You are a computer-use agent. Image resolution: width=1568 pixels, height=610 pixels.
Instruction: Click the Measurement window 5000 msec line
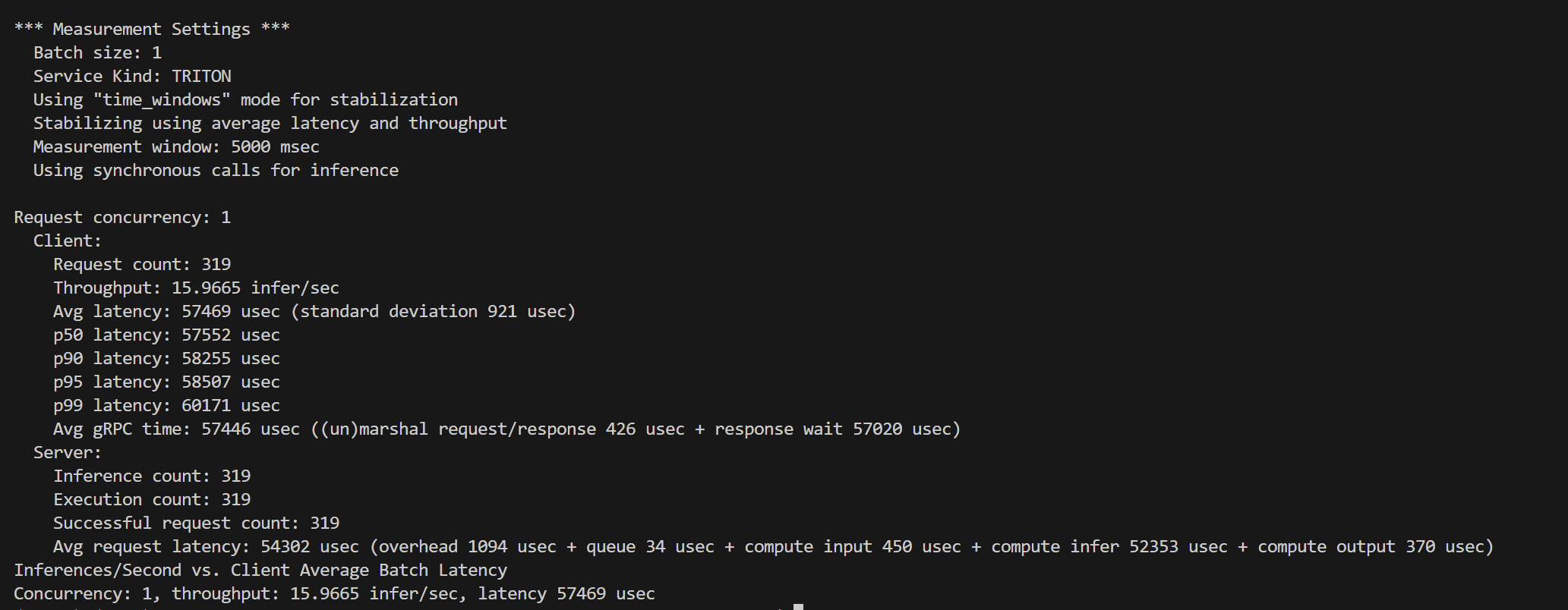tap(175, 147)
